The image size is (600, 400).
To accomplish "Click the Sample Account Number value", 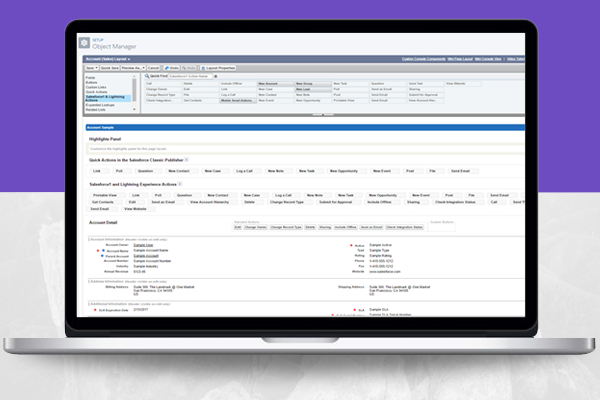I will [152, 261].
